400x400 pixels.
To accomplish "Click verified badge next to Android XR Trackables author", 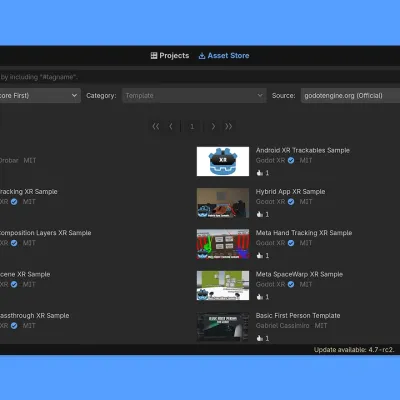I will pyautogui.click(x=291, y=161).
